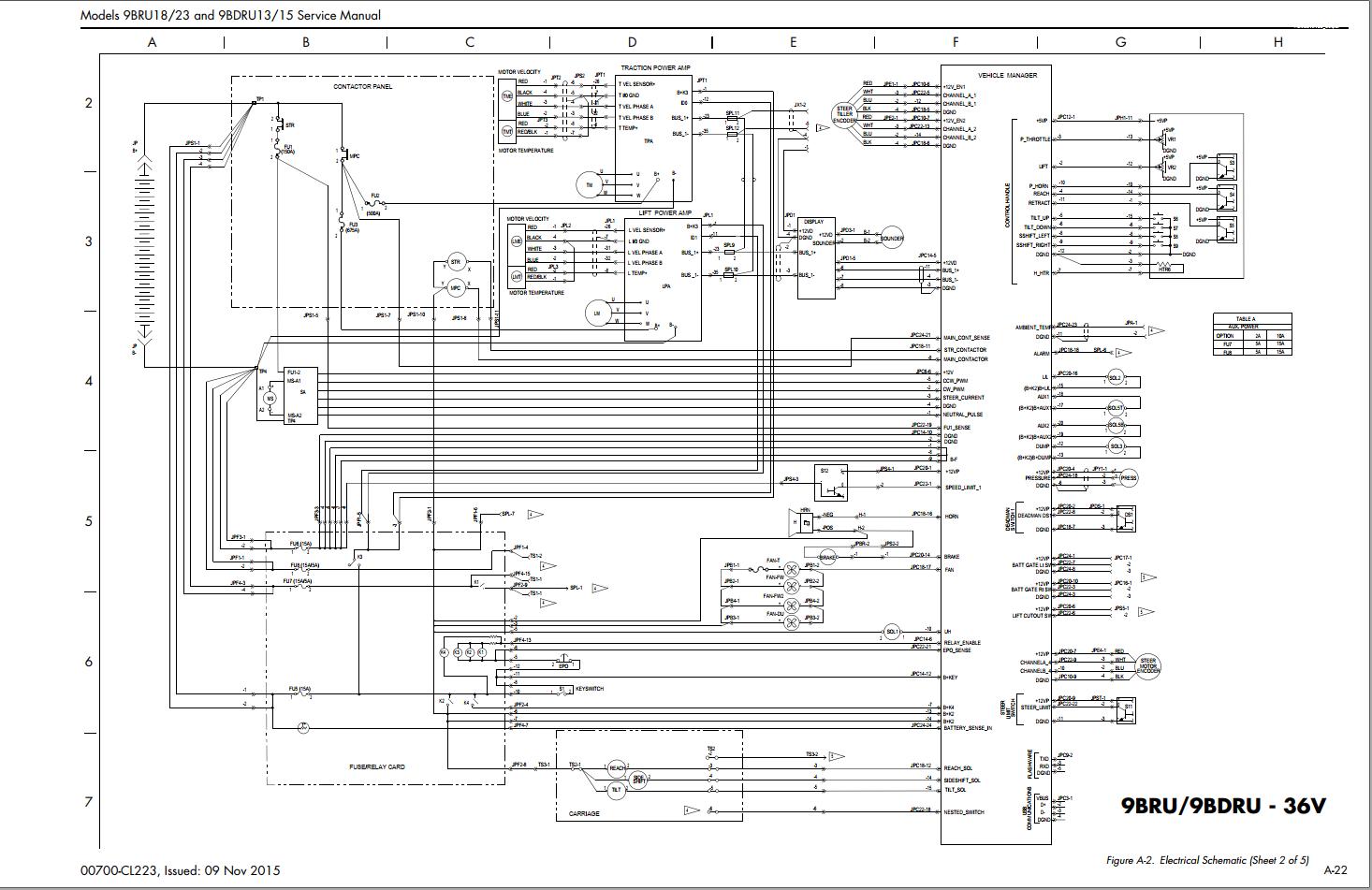Select the KEYSWITCH label

590,689
